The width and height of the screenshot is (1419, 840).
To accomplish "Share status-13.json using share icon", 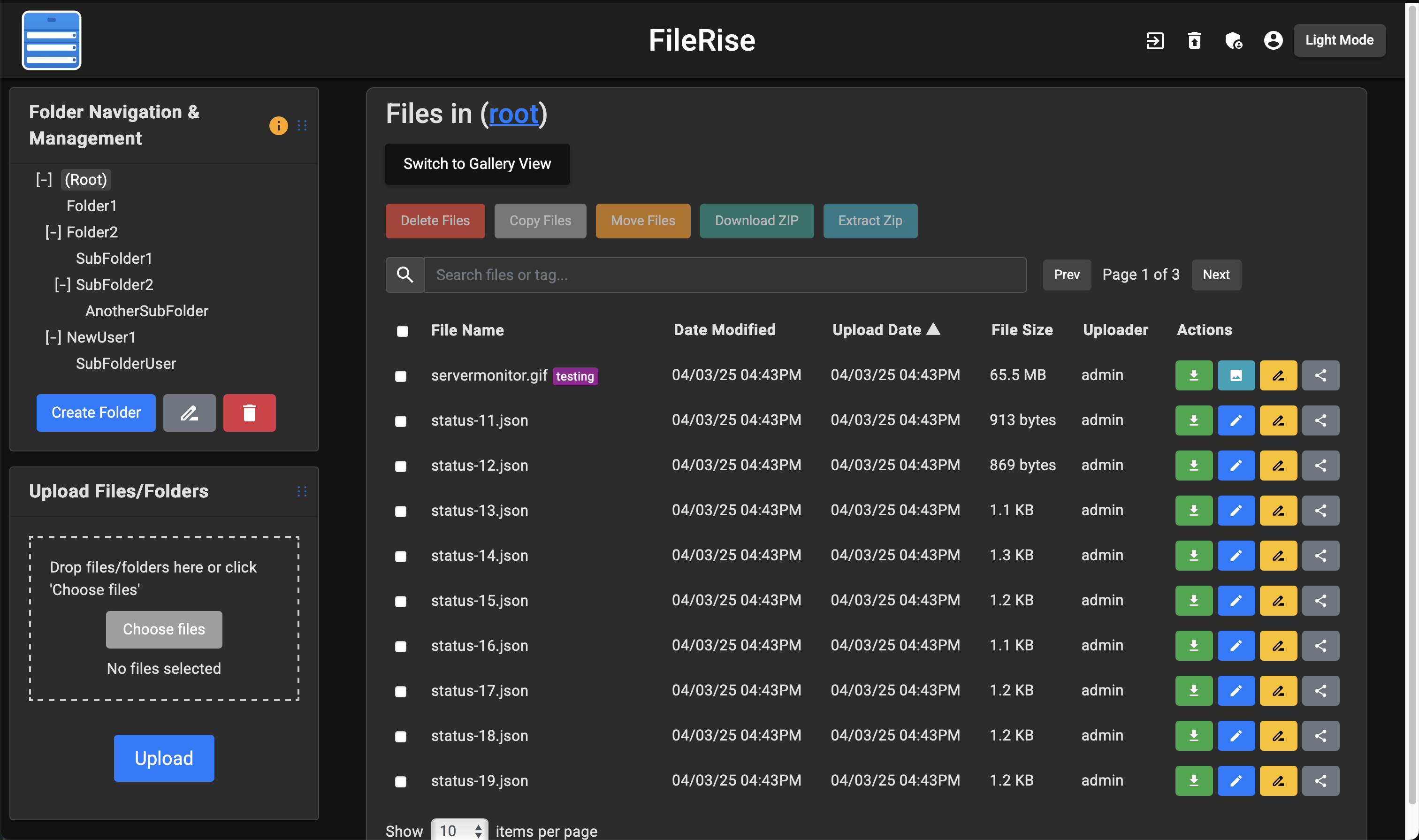I will pyautogui.click(x=1320, y=511).
